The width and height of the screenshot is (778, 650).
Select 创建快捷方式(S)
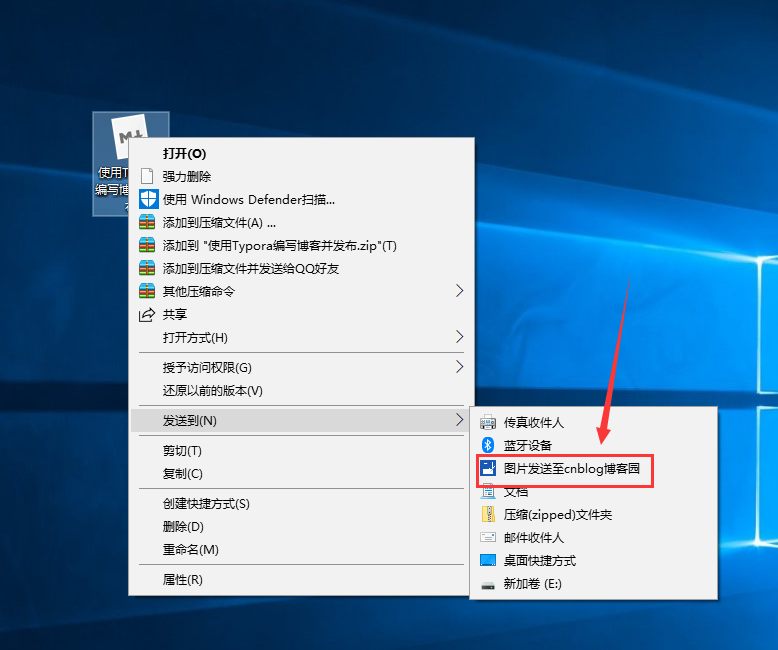301,504
